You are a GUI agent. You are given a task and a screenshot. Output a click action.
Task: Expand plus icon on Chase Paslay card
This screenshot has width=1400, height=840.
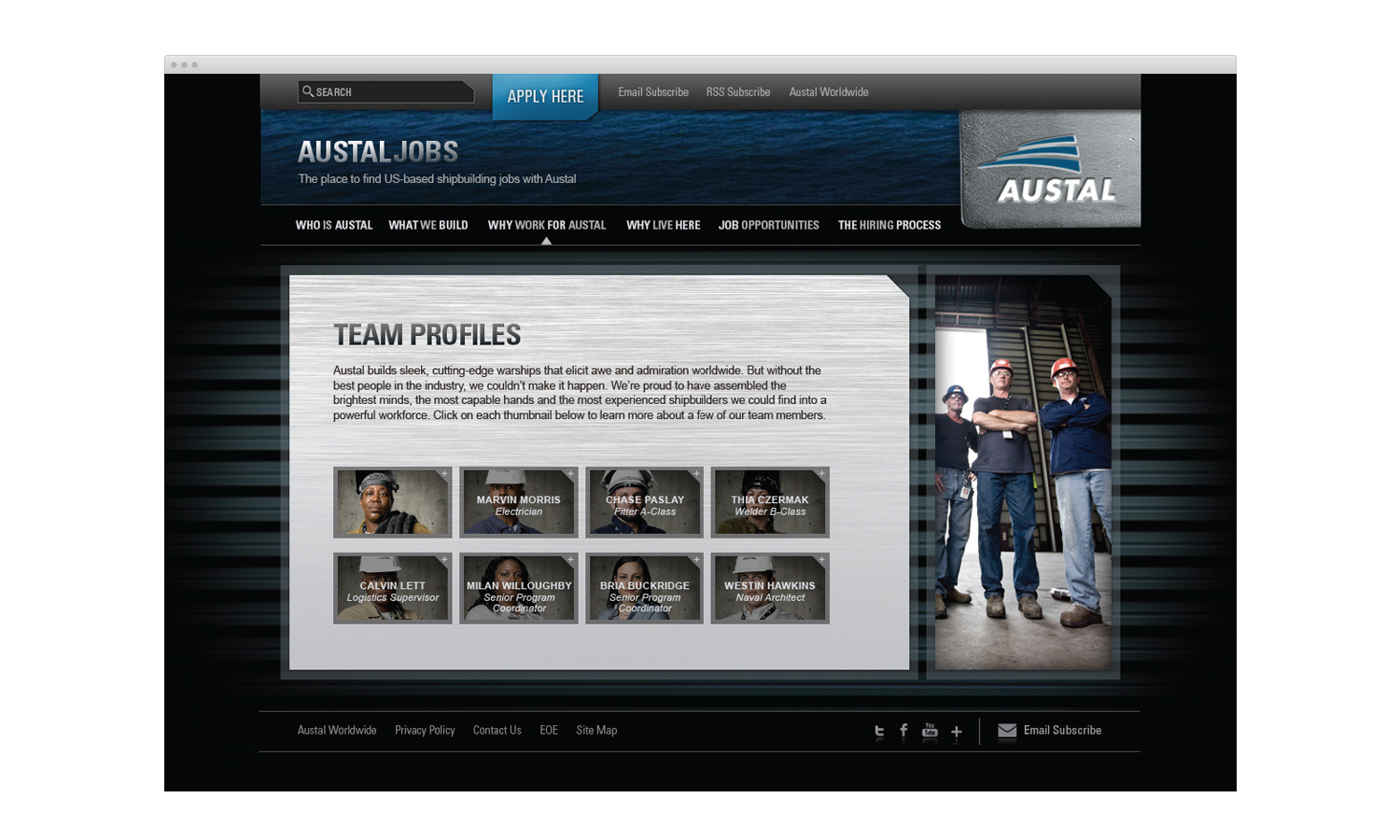coord(696,474)
